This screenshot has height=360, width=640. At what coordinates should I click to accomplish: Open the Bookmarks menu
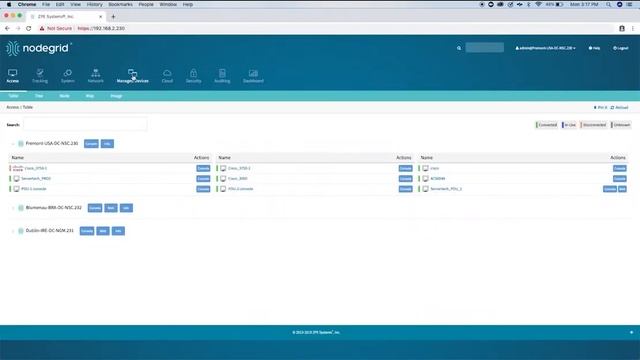[120, 4]
